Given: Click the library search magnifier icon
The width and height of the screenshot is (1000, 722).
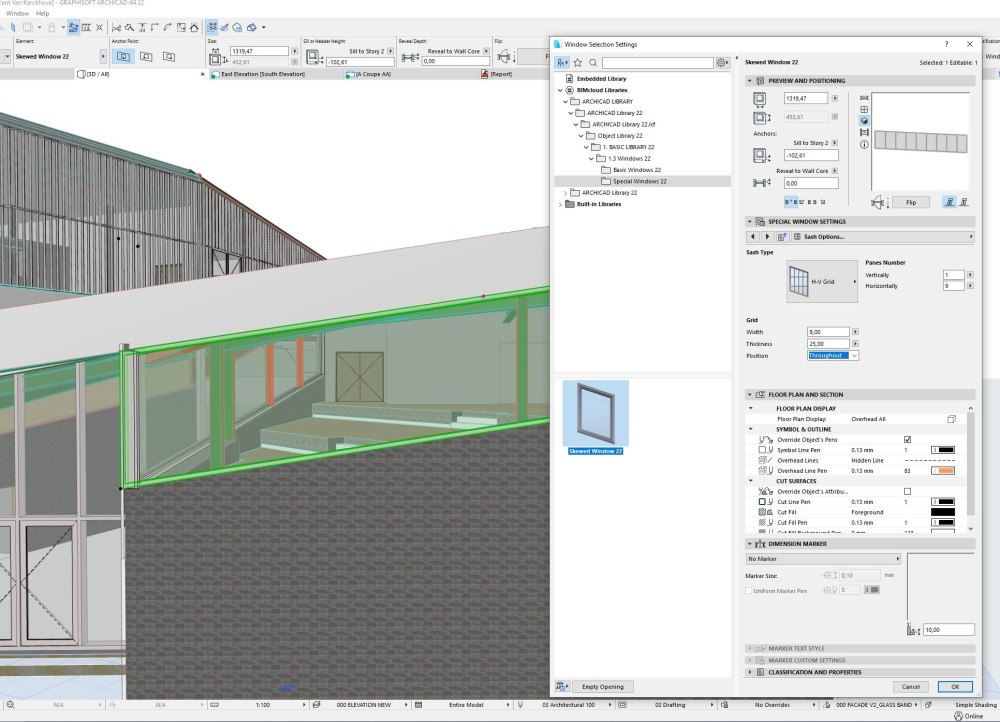Looking at the screenshot, I should [x=592, y=62].
